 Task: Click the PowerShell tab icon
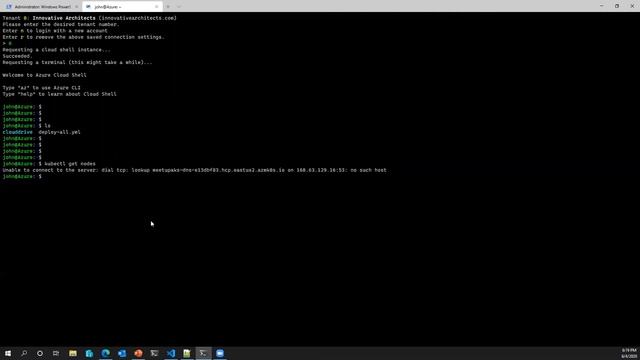click(x=9, y=7)
